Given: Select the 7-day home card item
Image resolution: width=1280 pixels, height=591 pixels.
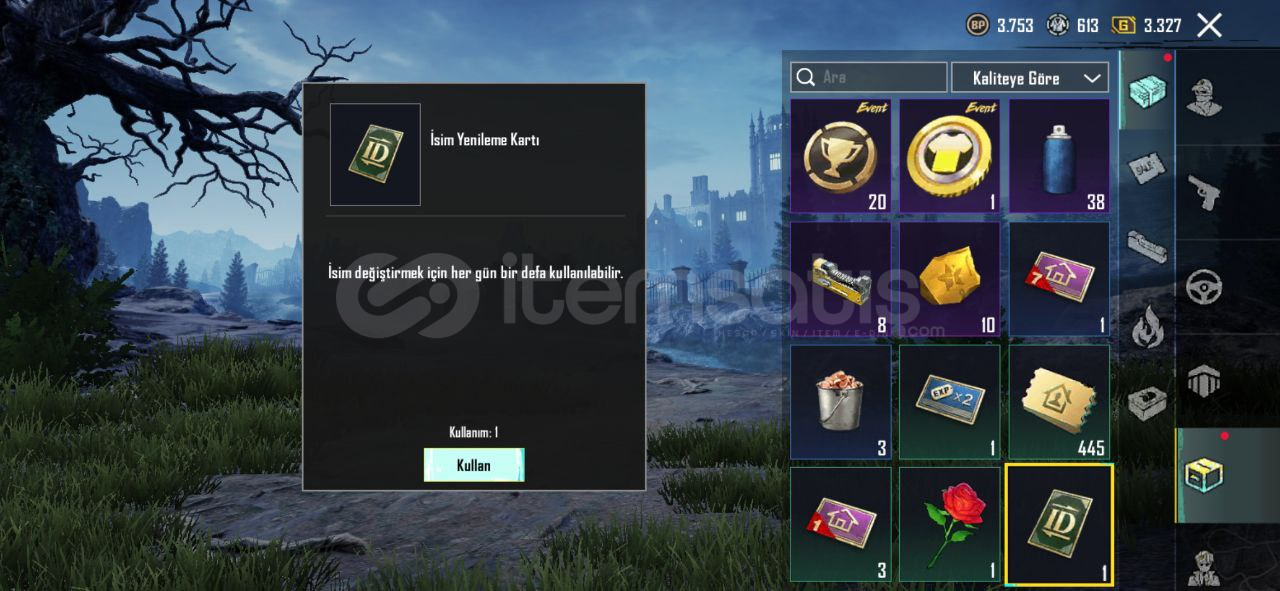Looking at the screenshot, I should click(1059, 279).
